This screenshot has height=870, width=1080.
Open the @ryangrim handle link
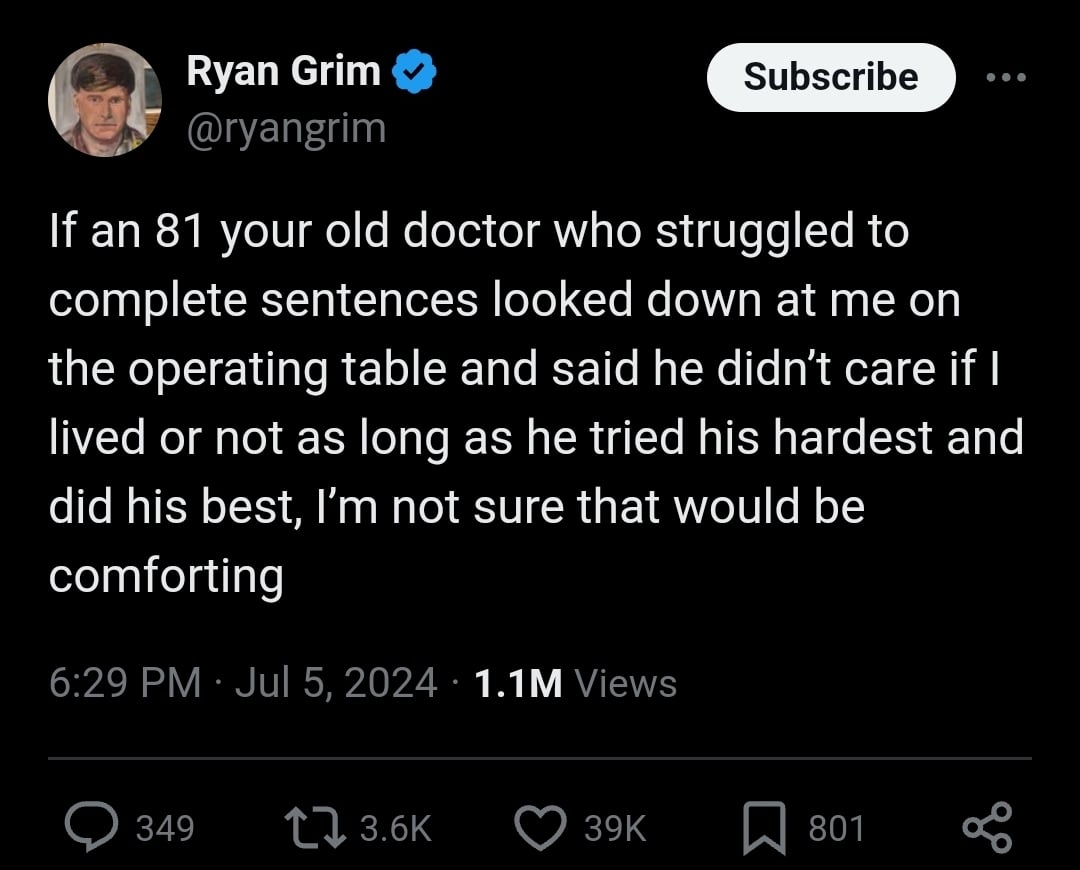(x=285, y=127)
